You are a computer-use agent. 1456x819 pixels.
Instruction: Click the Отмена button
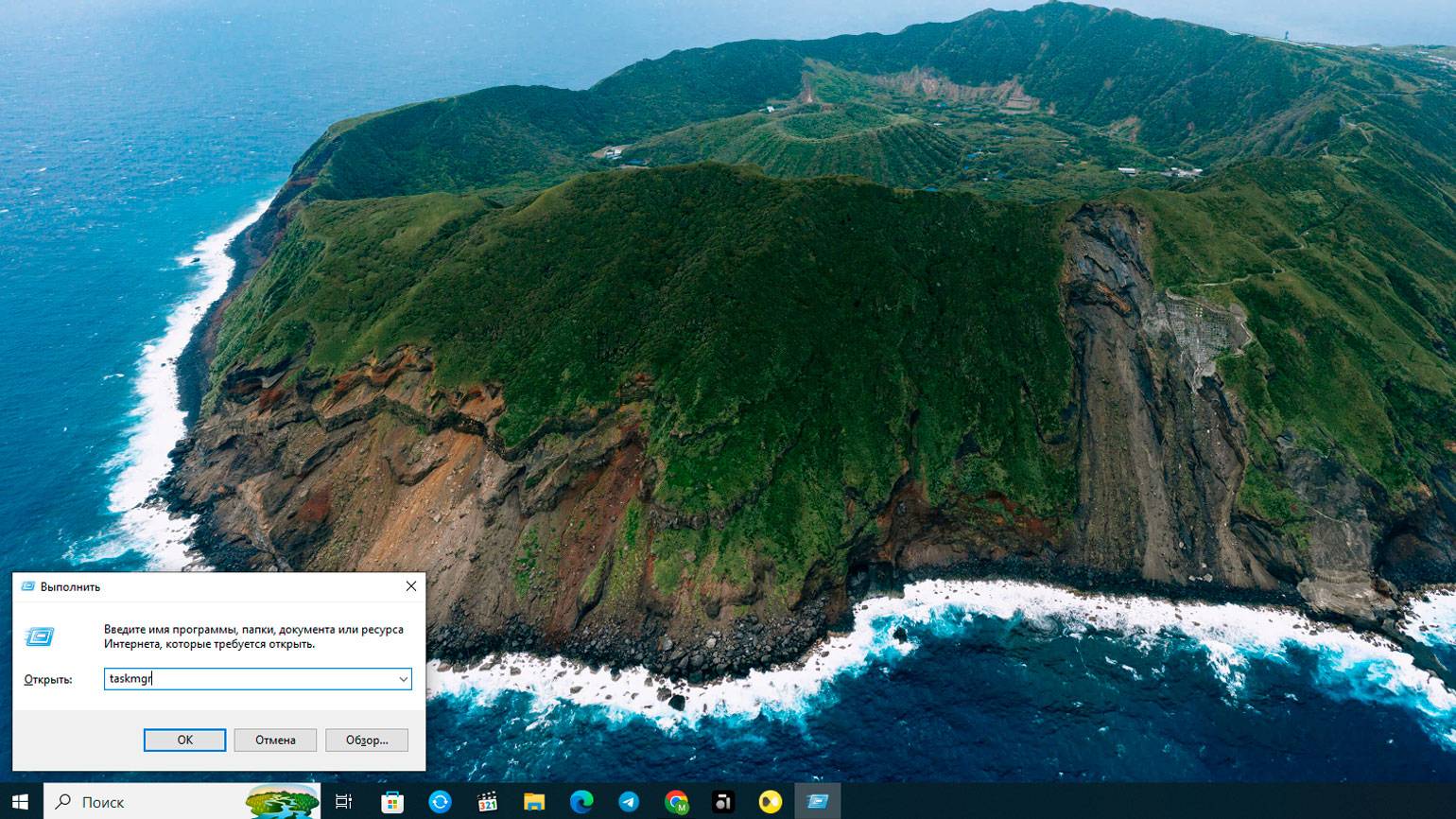(275, 740)
